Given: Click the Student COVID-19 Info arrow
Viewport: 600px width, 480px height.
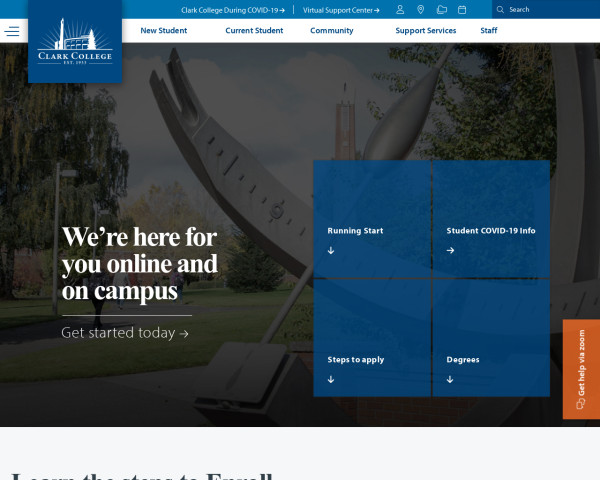Looking at the screenshot, I should click(x=450, y=250).
